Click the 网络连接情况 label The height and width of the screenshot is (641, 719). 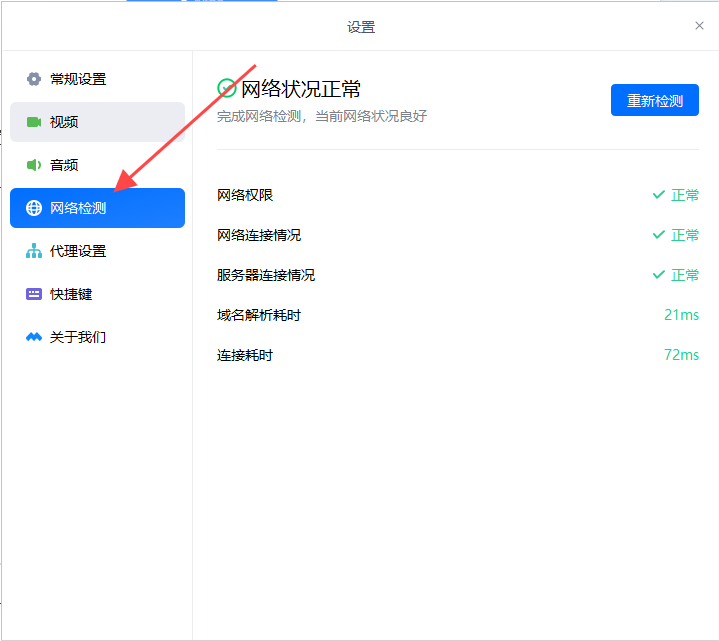click(x=259, y=235)
